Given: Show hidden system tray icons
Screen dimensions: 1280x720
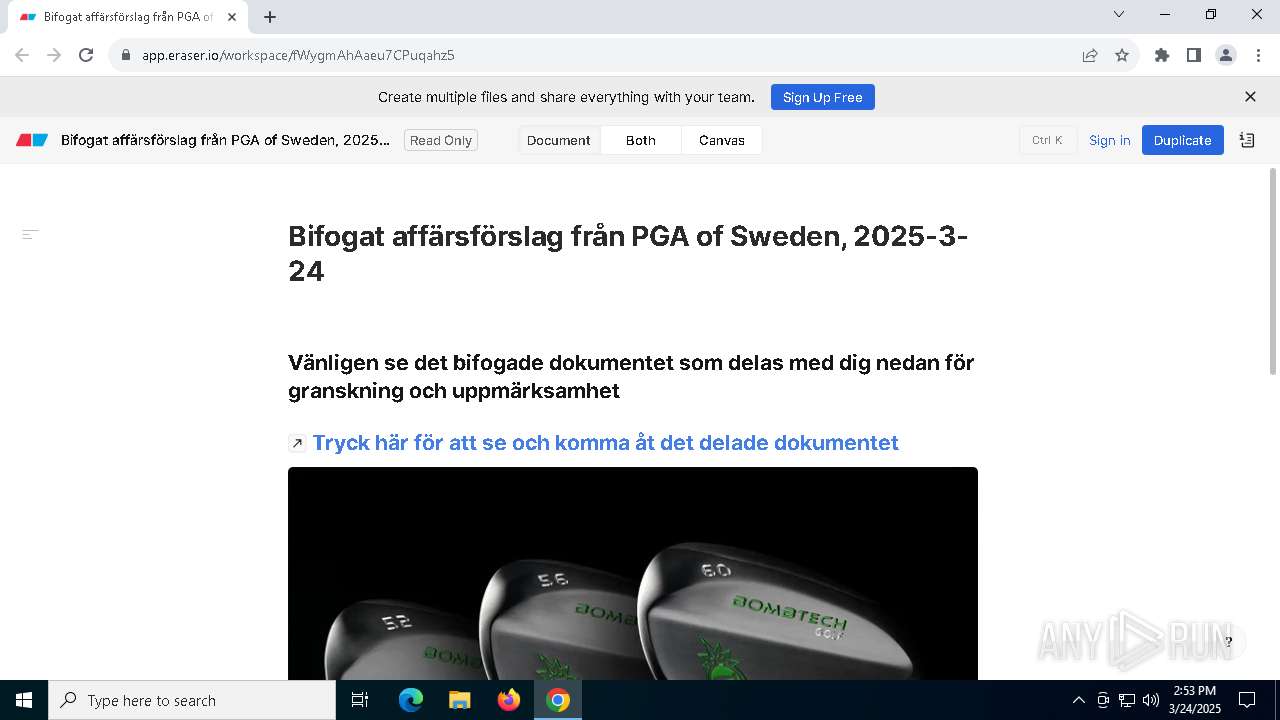Looking at the screenshot, I should pyautogui.click(x=1078, y=700).
